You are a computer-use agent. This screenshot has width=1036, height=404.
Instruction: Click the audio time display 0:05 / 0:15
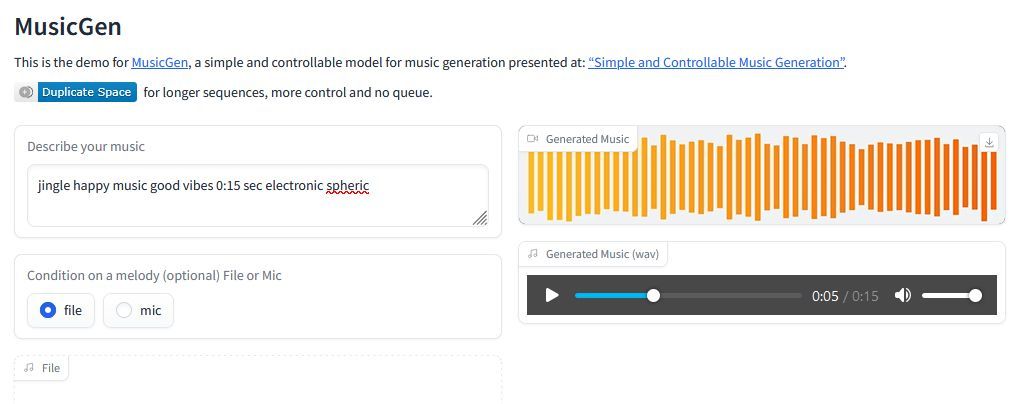pos(845,296)
